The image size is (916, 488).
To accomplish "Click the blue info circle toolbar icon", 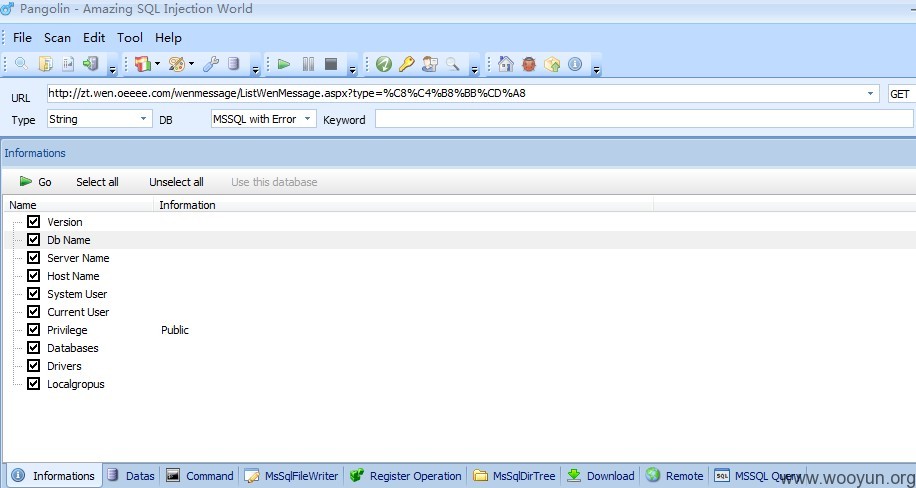I will 575,64.
